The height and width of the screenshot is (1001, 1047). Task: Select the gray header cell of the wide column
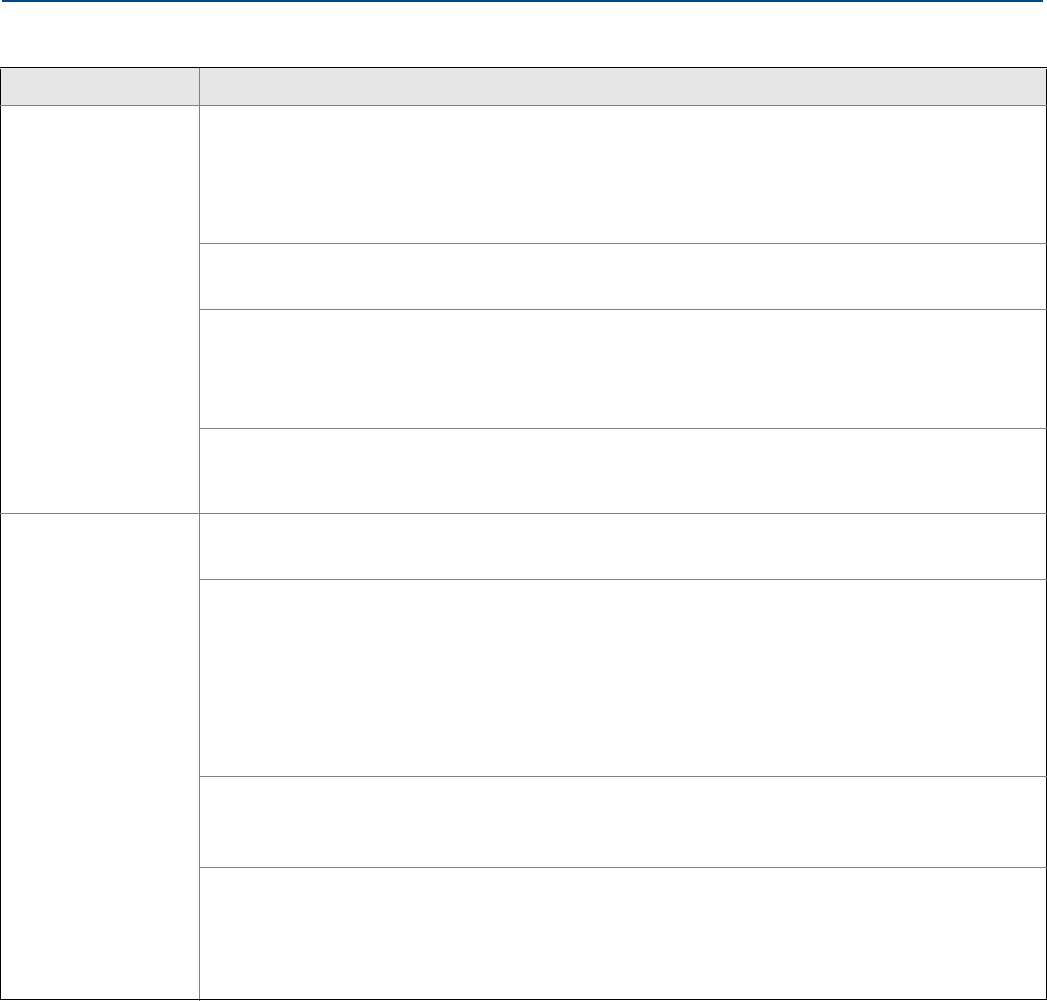click(622, 87)
